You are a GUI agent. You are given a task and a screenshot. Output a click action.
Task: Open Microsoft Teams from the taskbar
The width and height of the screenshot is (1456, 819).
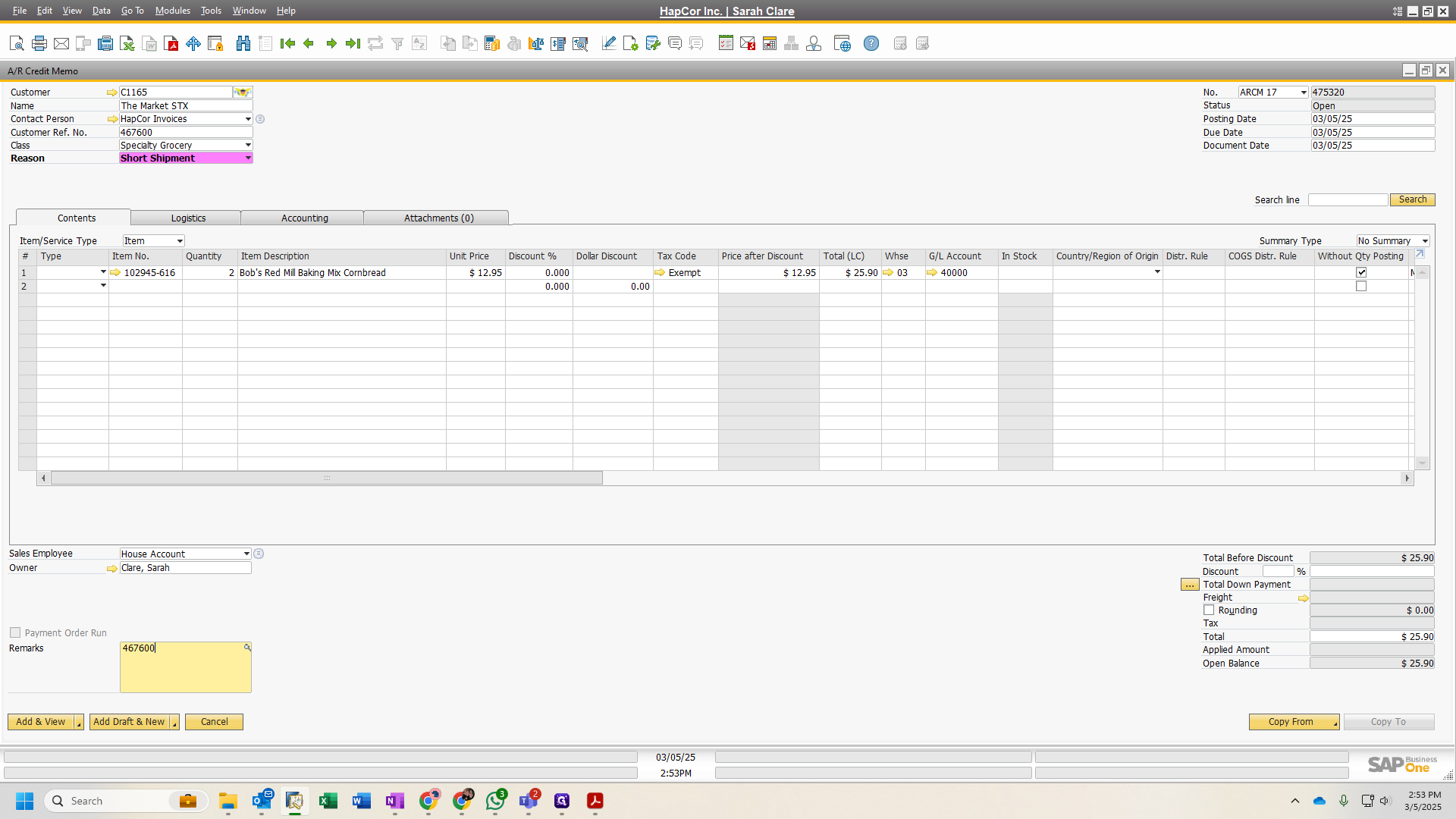pos(529,801)
